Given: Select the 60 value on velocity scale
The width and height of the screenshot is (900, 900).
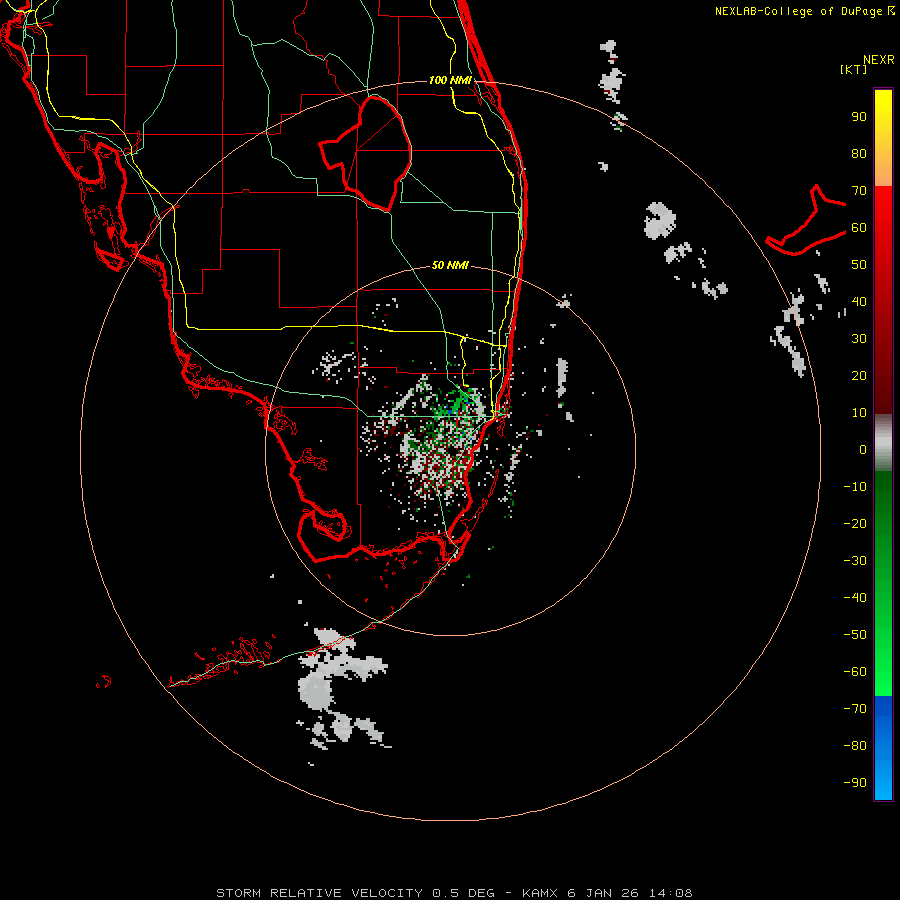Looking at the screenshot, I should pyautogui.click(x=859, y=228).
